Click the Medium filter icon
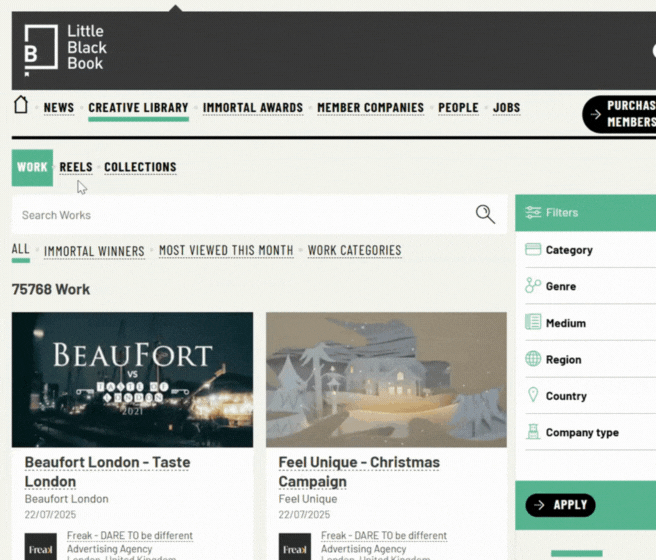The height and width of the screenshot is (560, 656). [x=533, y=322]
